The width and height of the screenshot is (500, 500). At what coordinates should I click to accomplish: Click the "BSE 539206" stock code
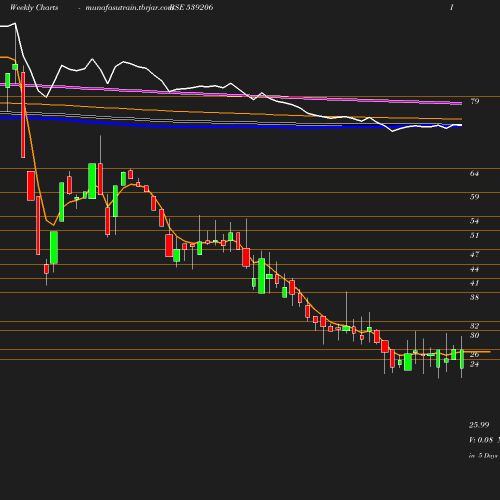(192, 7)
